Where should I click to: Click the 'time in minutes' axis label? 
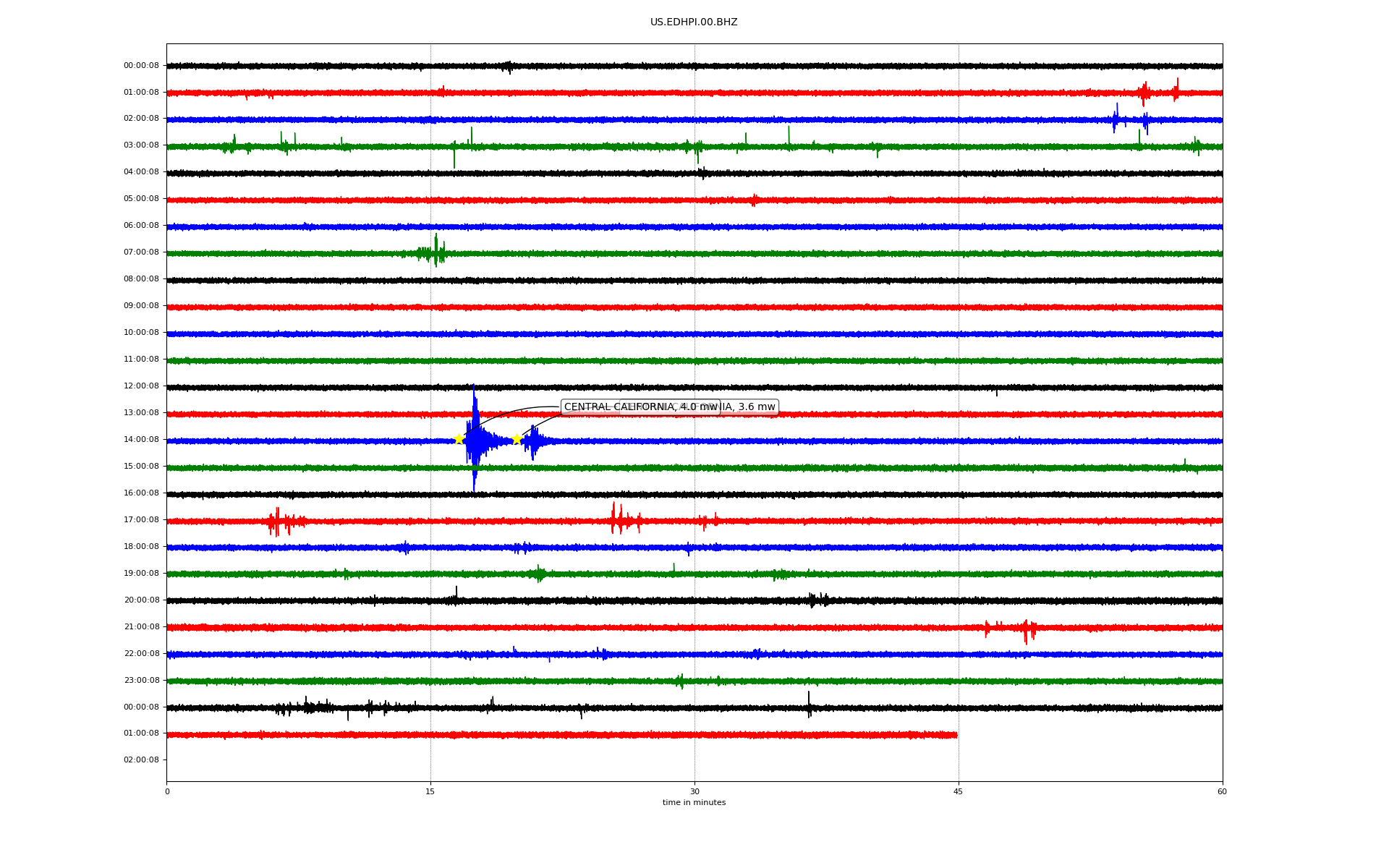(x=694, y=803)
